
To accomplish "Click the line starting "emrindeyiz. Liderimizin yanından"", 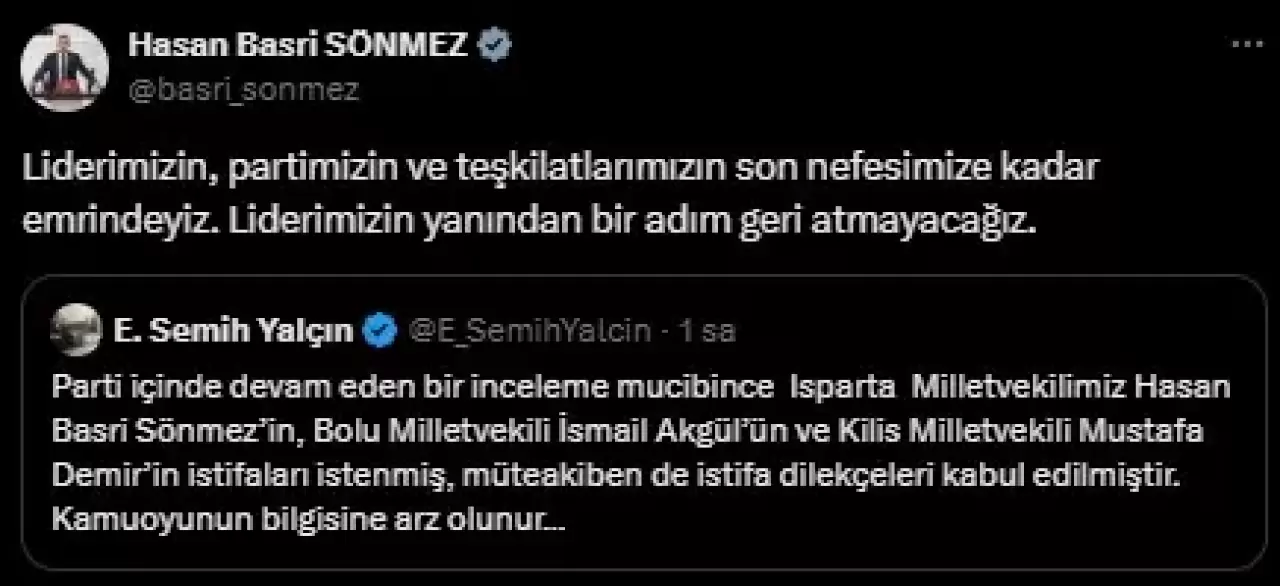I will pyautogui.click(x=531, y=219).
